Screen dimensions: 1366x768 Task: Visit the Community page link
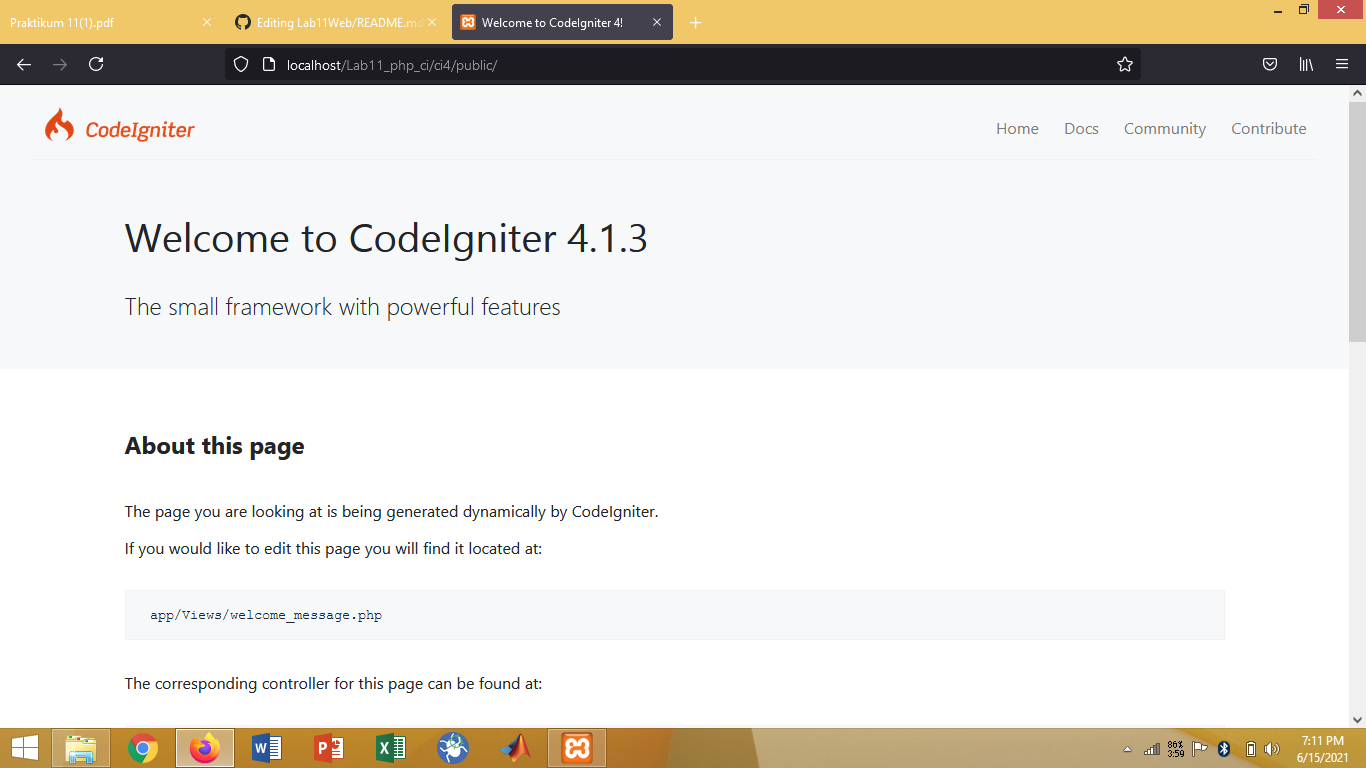[x=1164, y=128]
